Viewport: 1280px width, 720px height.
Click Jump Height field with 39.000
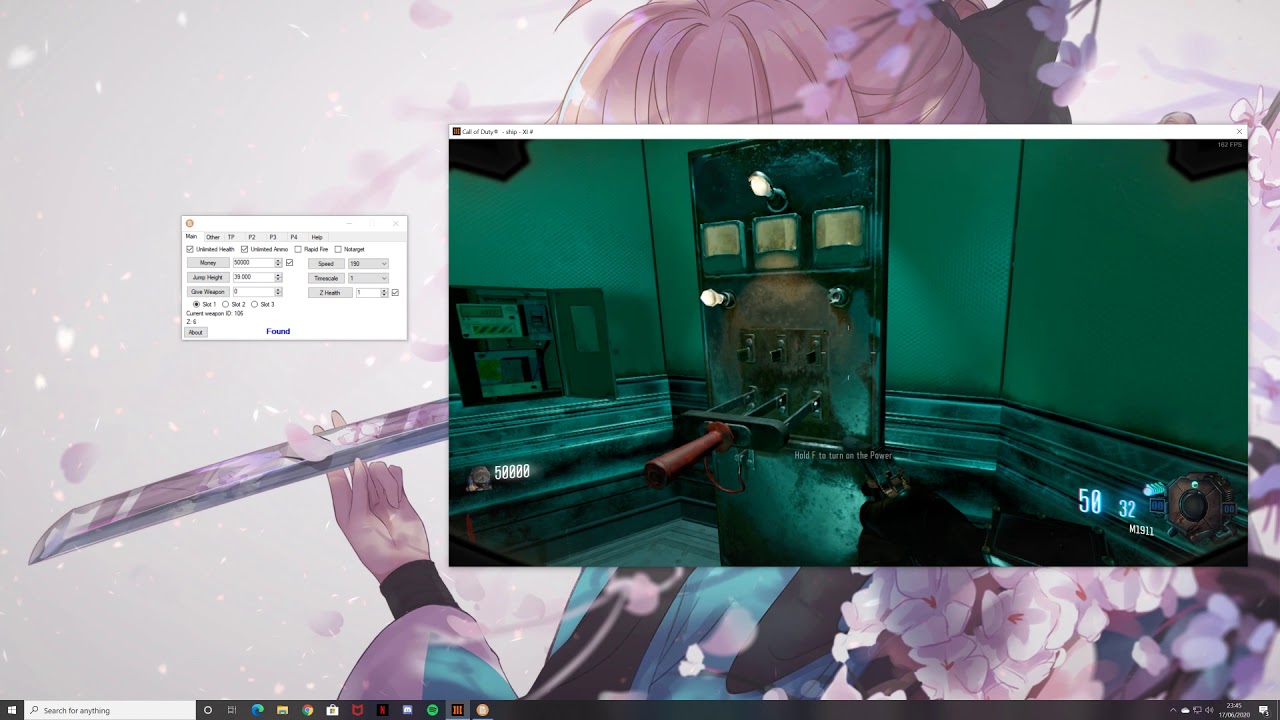(x=254, y=277)
